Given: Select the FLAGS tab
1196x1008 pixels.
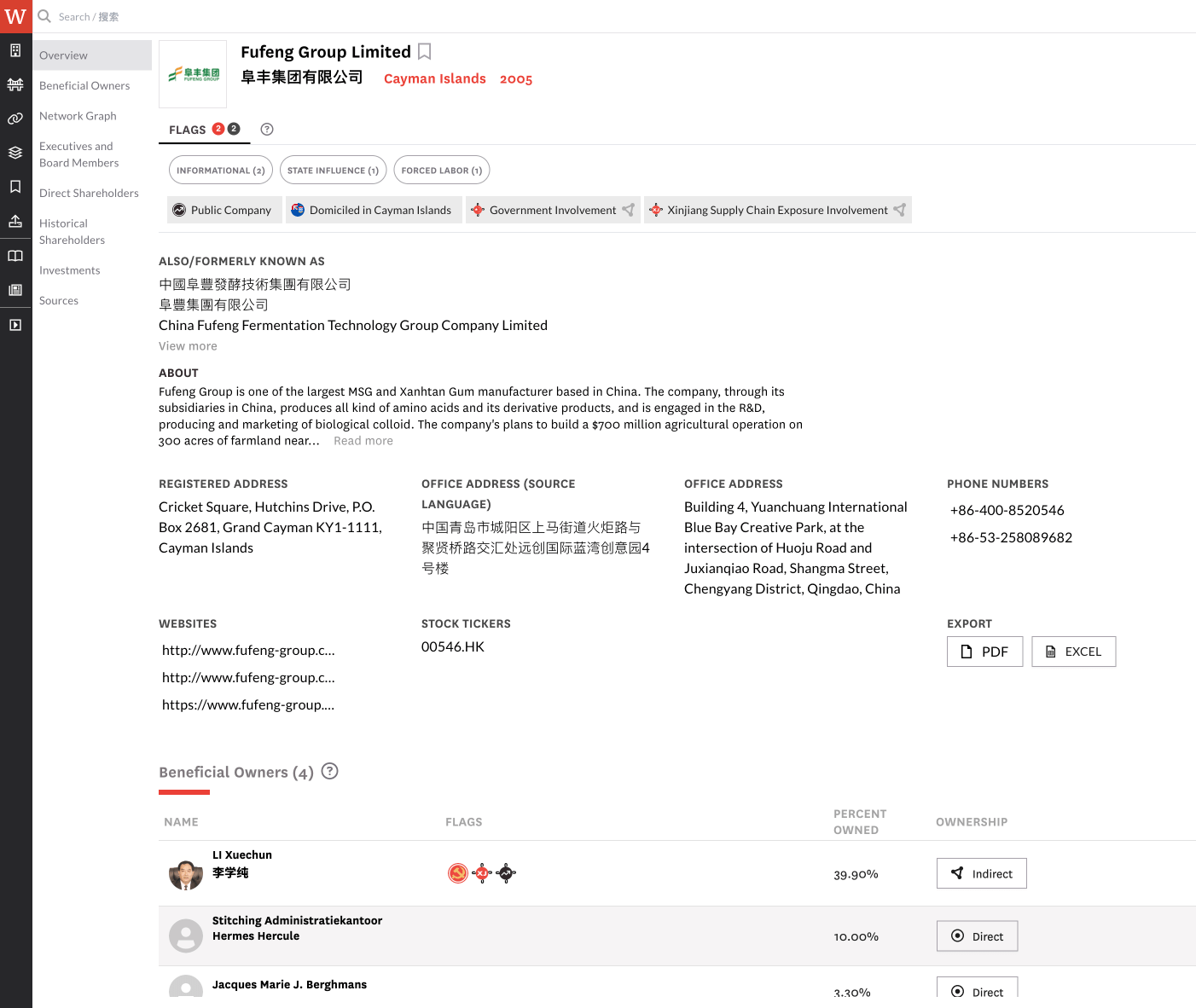Looking at the screenshot, I should point(205,130).
